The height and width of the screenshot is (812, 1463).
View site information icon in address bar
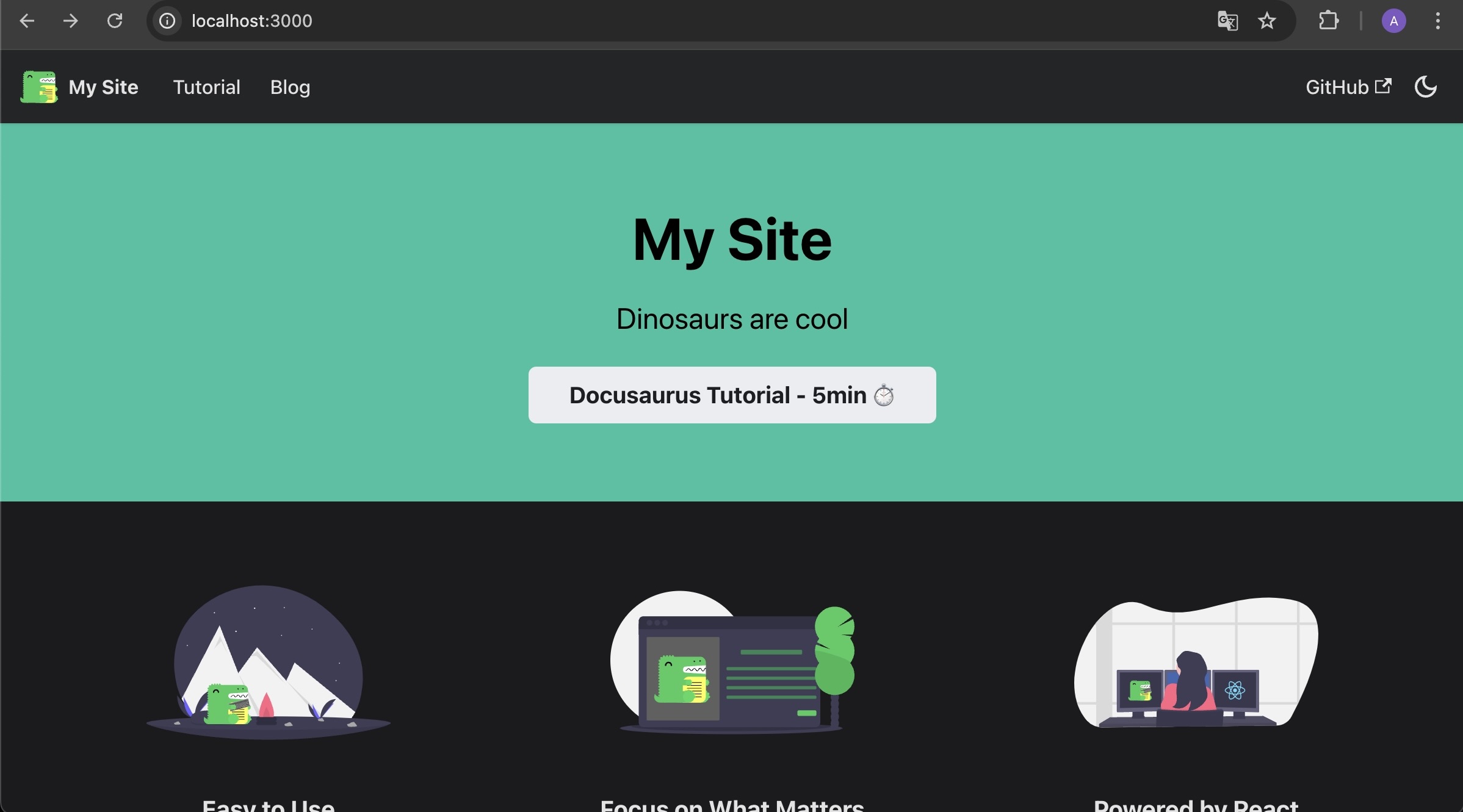(x=167, y=21)
